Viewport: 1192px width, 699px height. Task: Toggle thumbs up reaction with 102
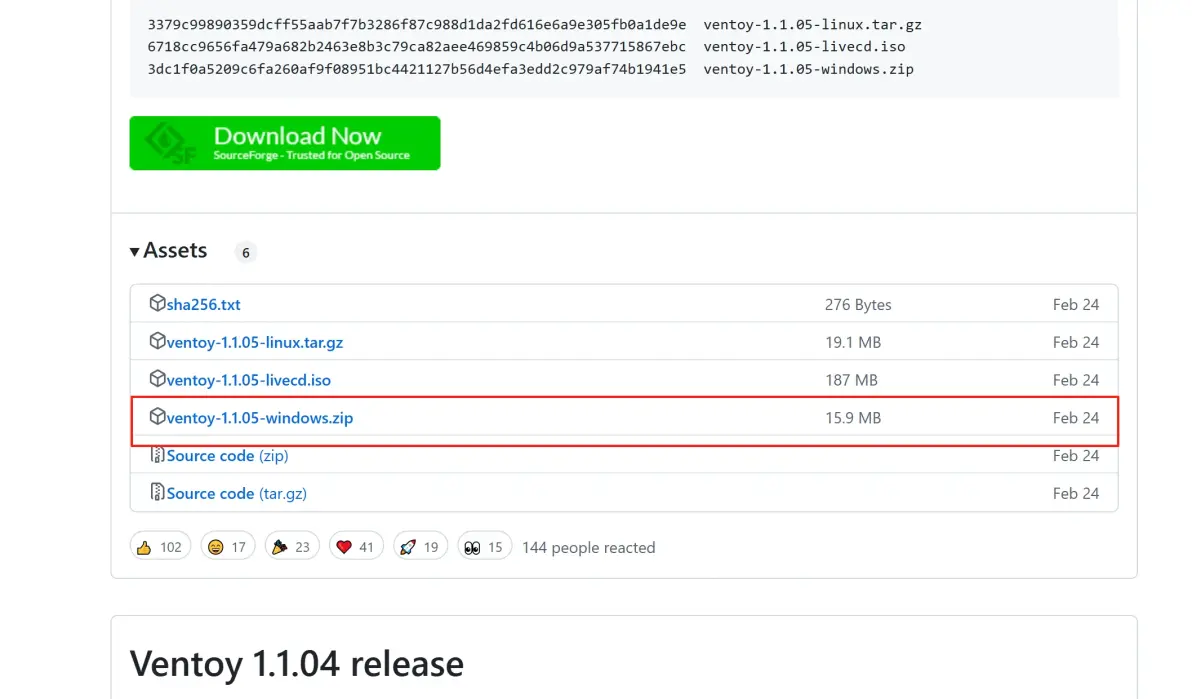[x=160, y=547]
